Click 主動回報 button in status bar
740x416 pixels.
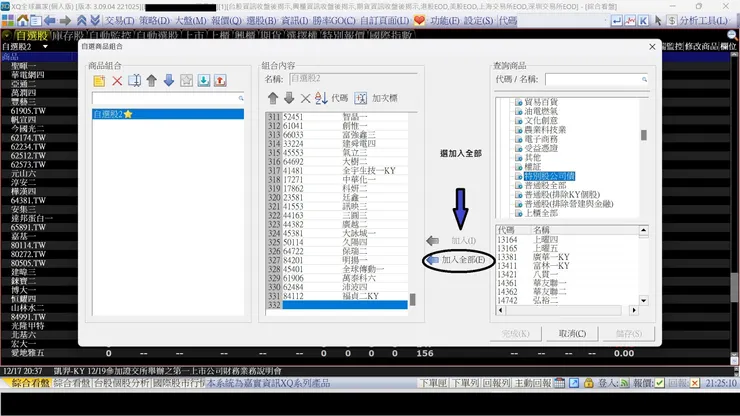tap(533, 383)
